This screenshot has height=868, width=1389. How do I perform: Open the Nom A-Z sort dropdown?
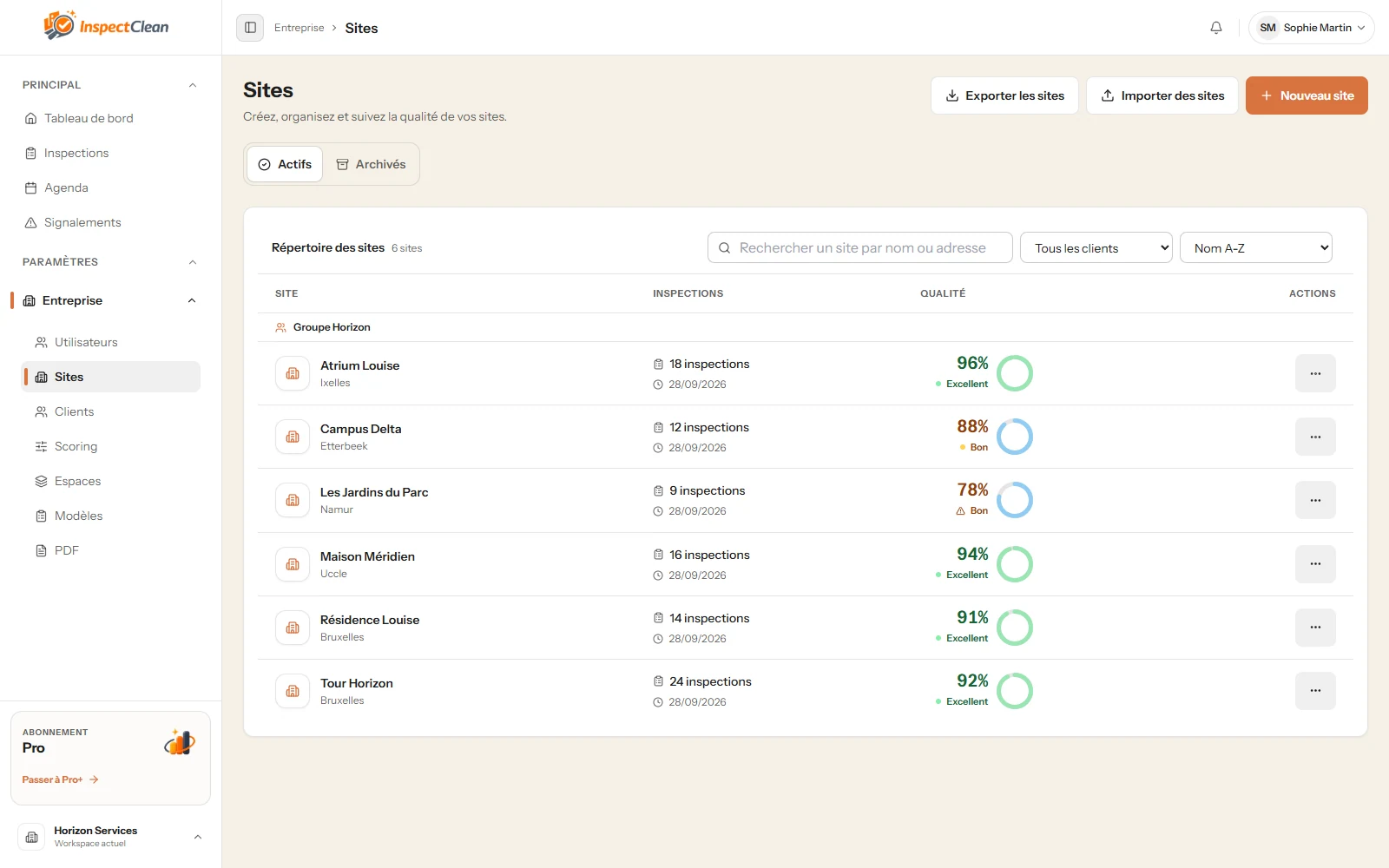(1256, 247)
